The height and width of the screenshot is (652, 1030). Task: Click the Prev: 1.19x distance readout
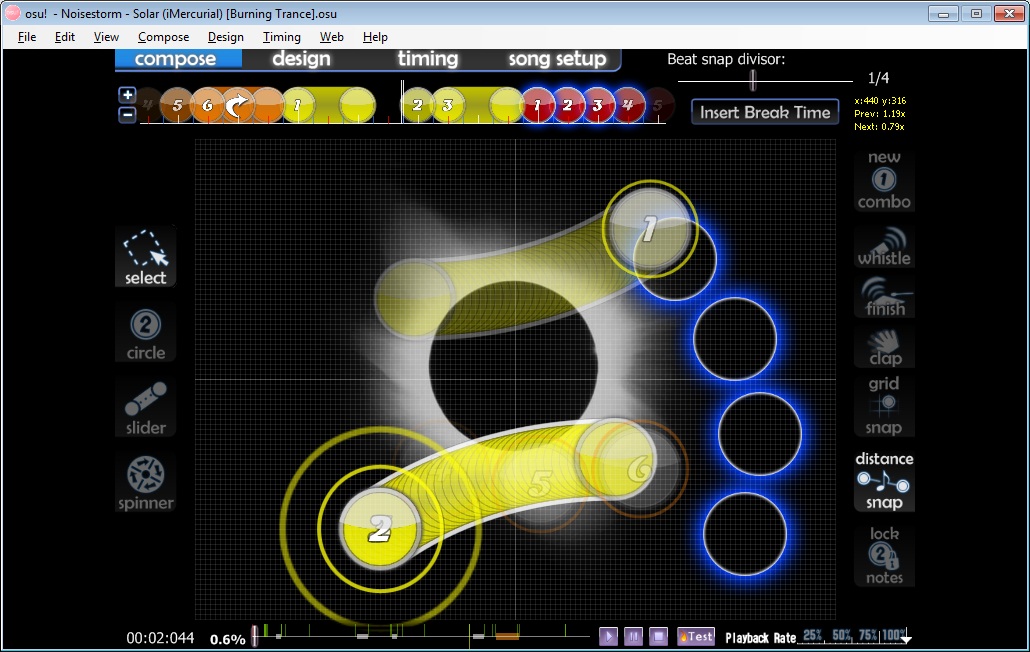pos(880,114)
